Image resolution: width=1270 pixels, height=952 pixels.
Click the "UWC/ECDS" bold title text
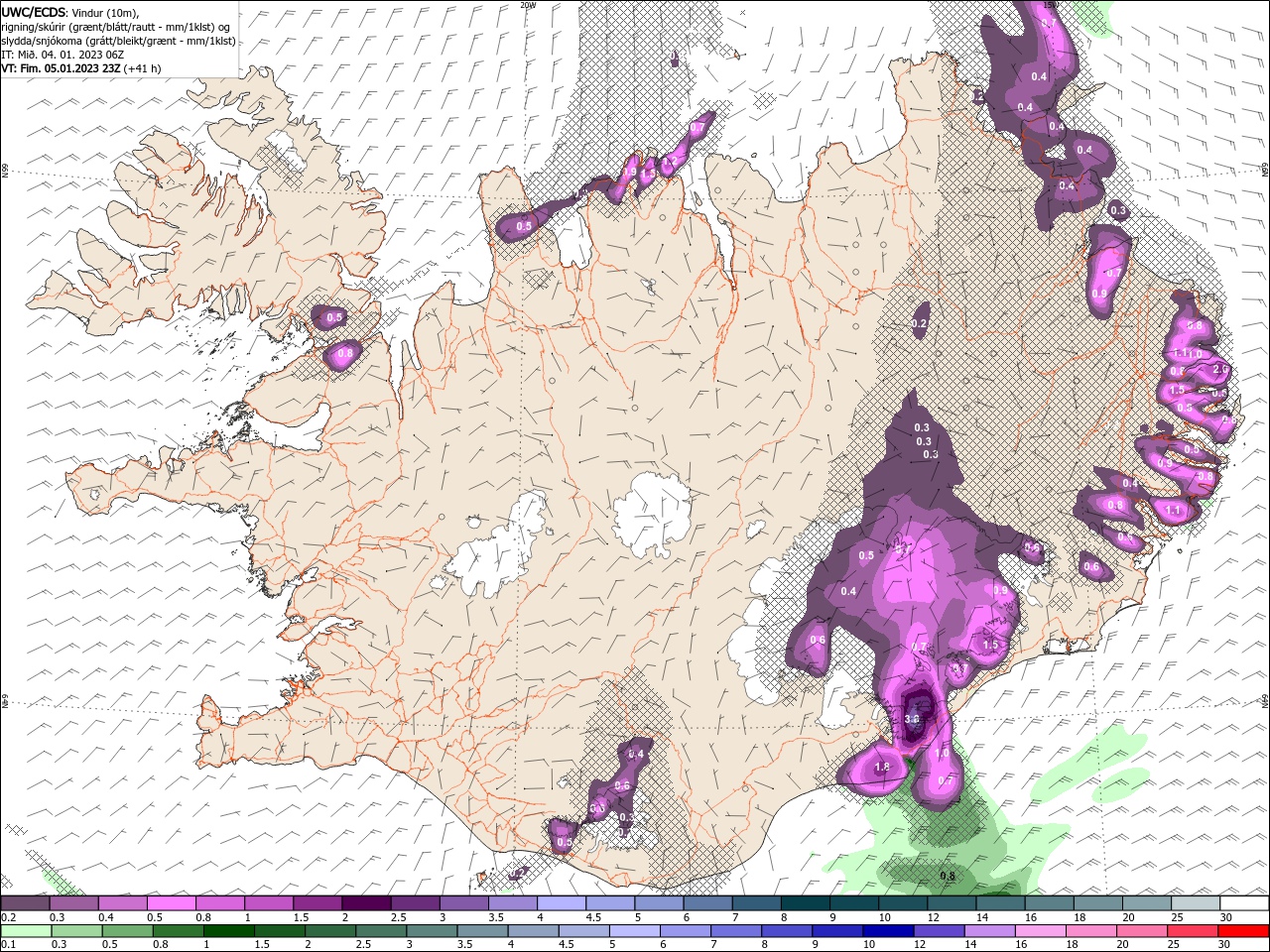(x=34, y=11)
